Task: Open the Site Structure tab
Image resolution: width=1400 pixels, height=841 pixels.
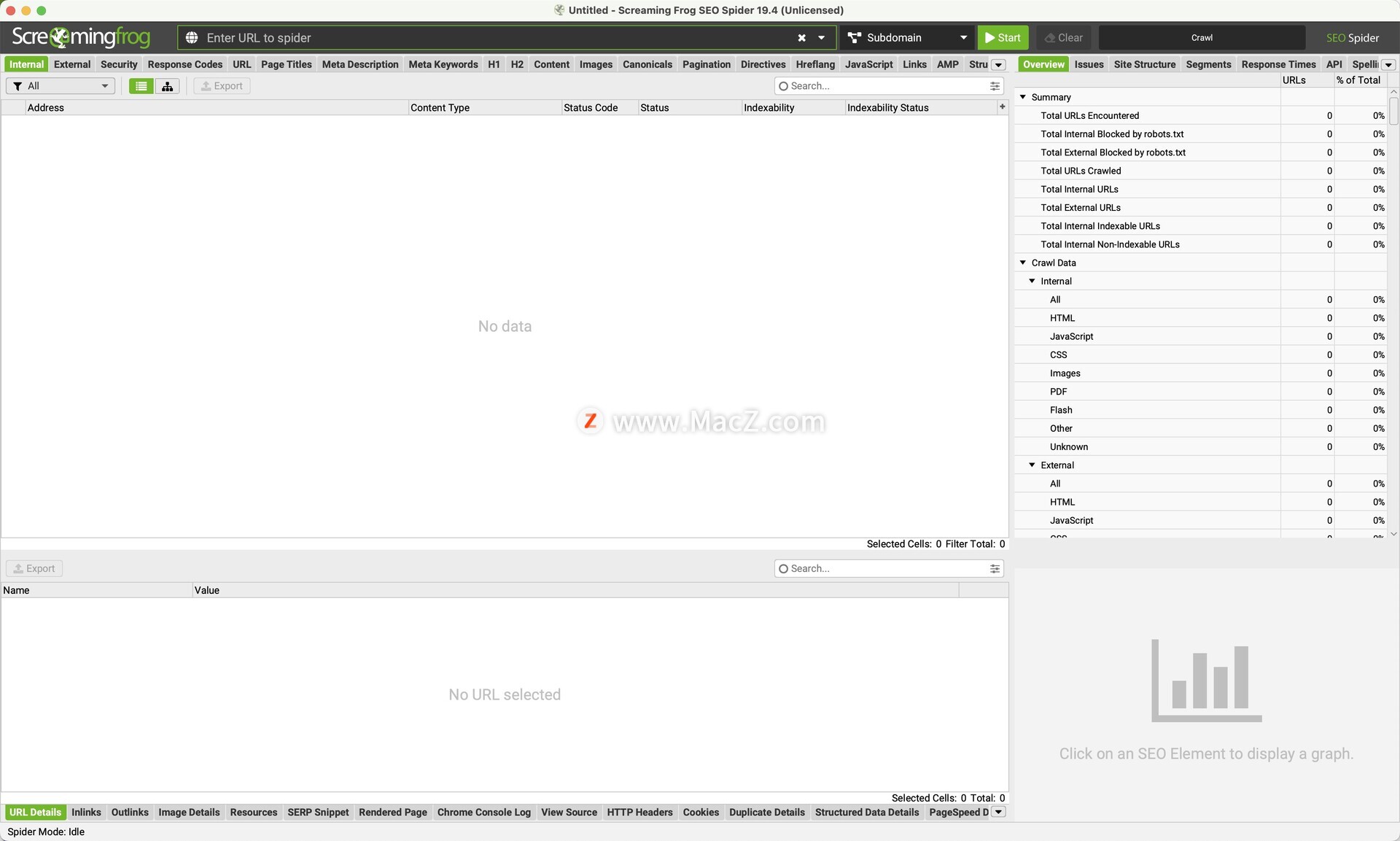Action: pyautogui.click(x=1145, y=64)
